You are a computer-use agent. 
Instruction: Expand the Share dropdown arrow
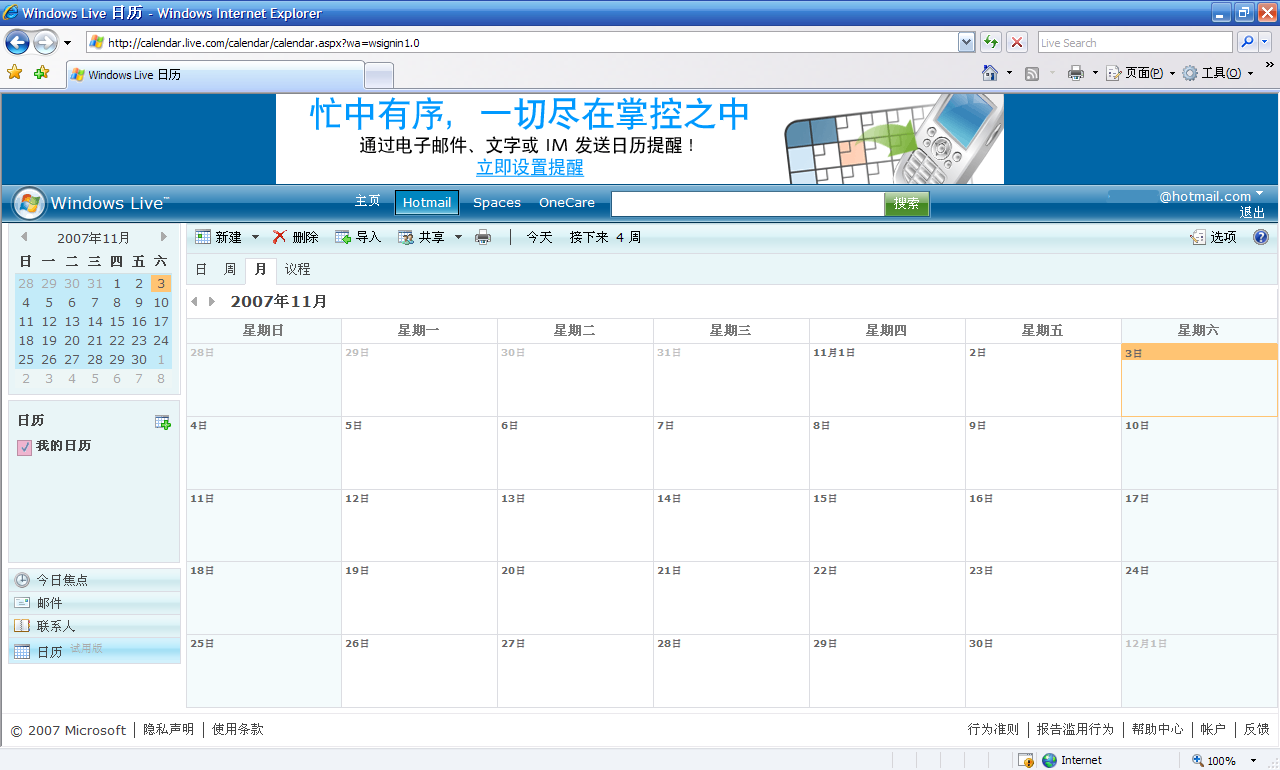point(458,237)
